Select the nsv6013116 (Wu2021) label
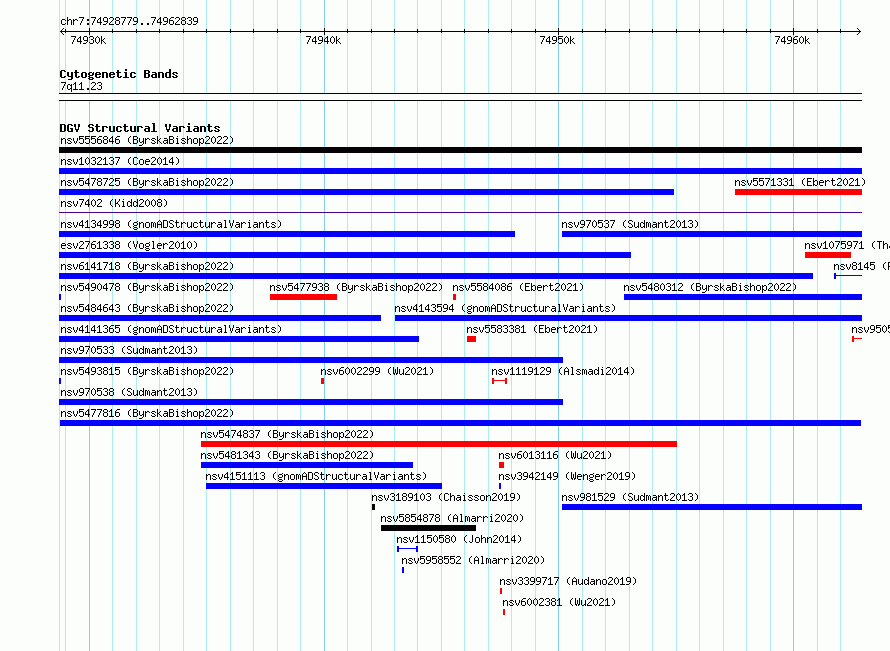890x651 pixels. [x=555, y=455]
